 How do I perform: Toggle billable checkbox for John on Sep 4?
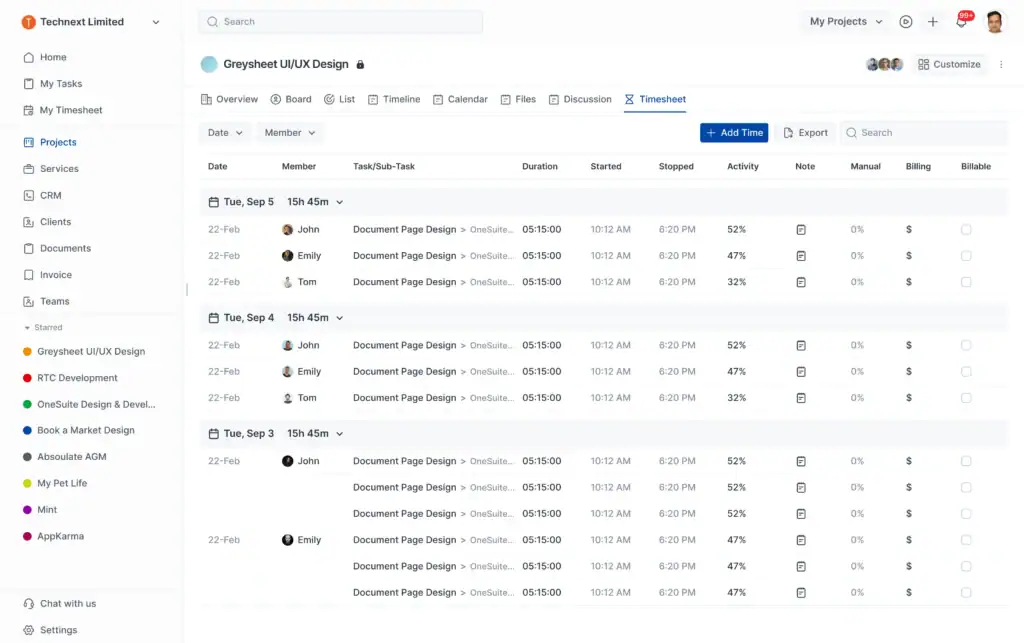click(966, 345)
